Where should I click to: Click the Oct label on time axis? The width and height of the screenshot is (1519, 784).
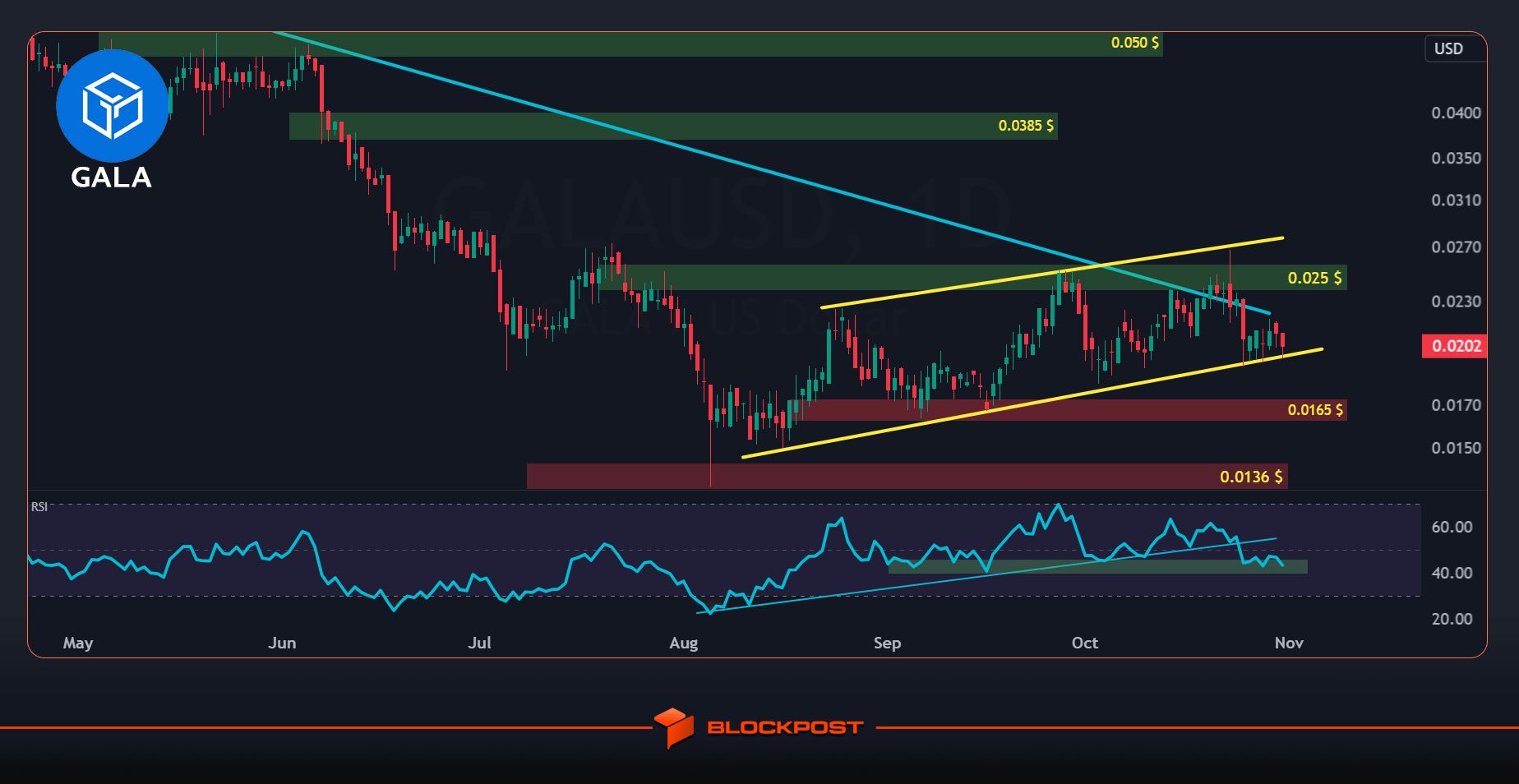tap(1085, 643)
